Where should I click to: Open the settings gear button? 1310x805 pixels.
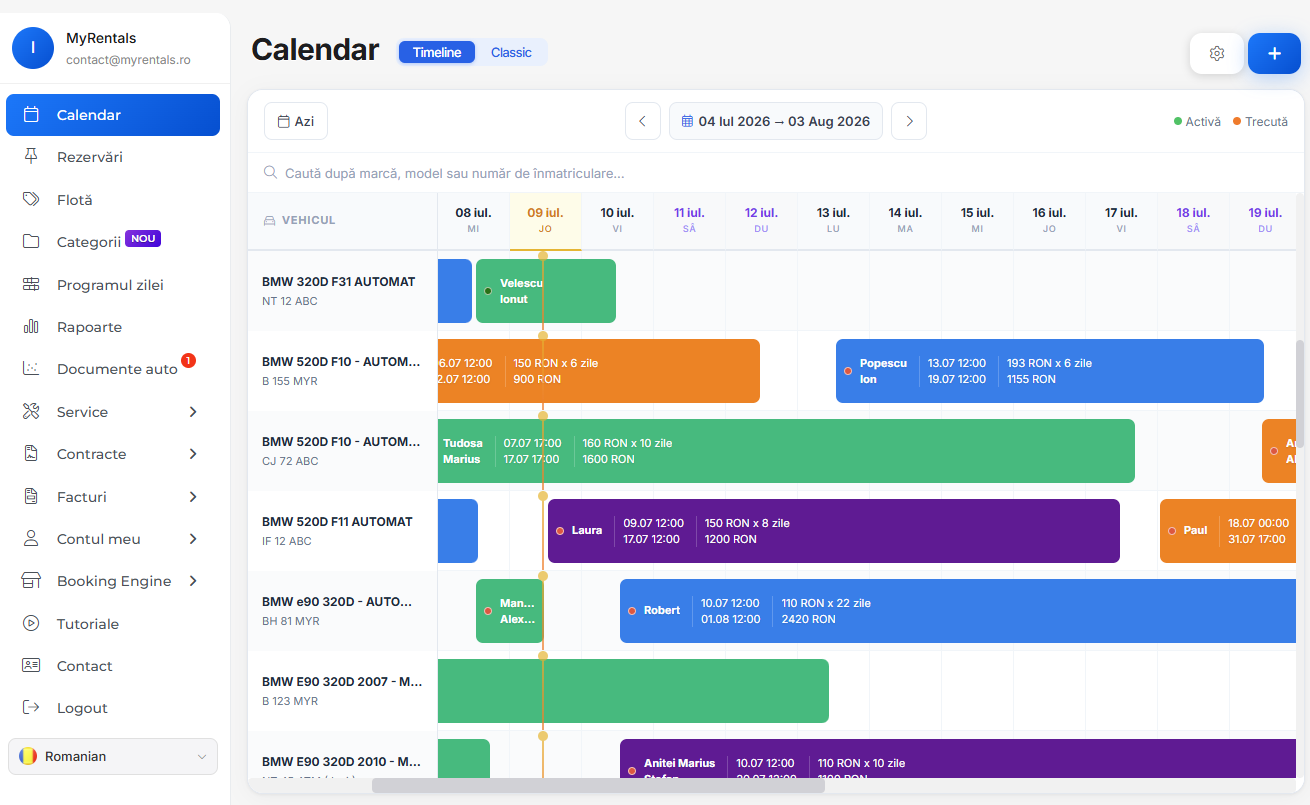coord(1217,54)
